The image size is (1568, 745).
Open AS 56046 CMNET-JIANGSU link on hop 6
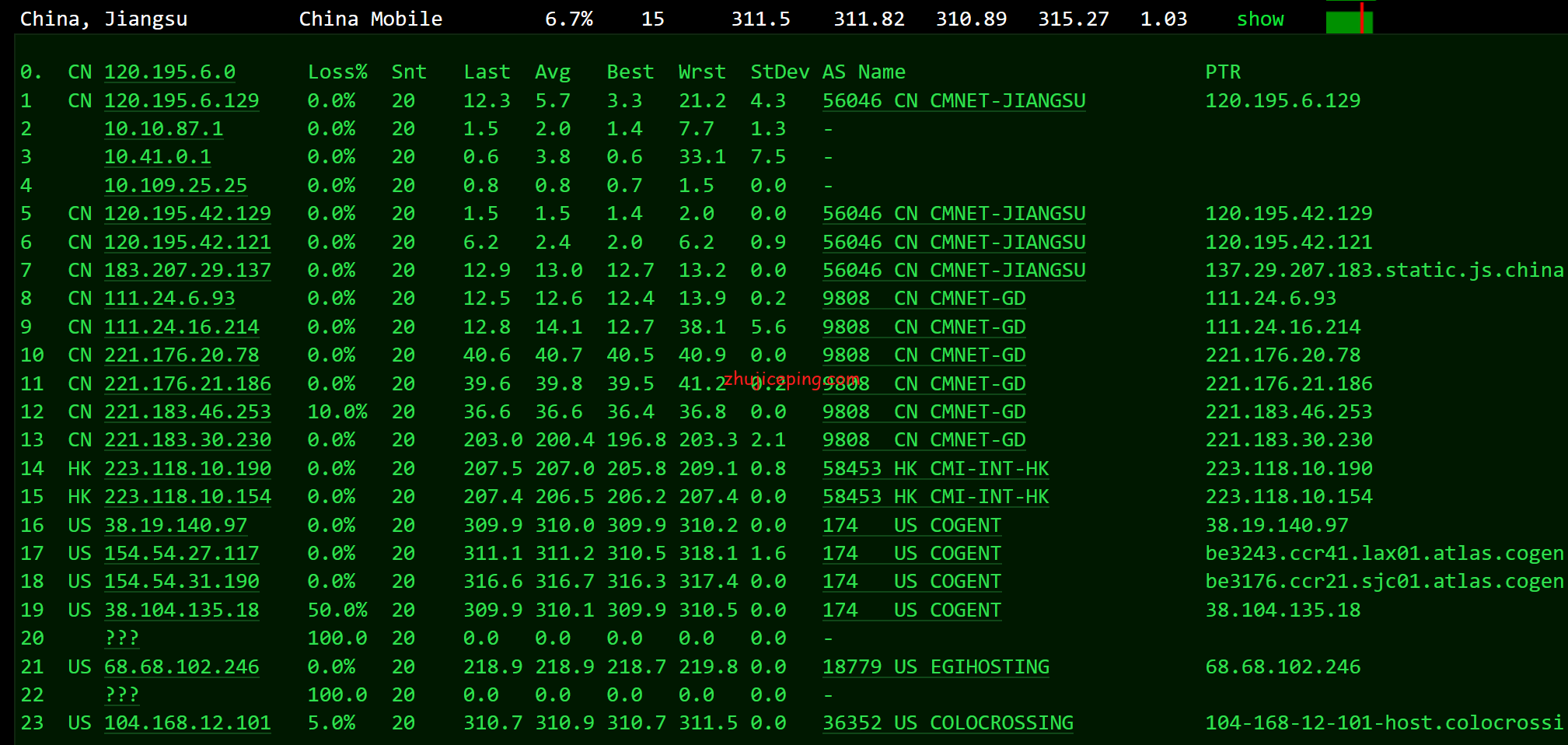point(954,243)
